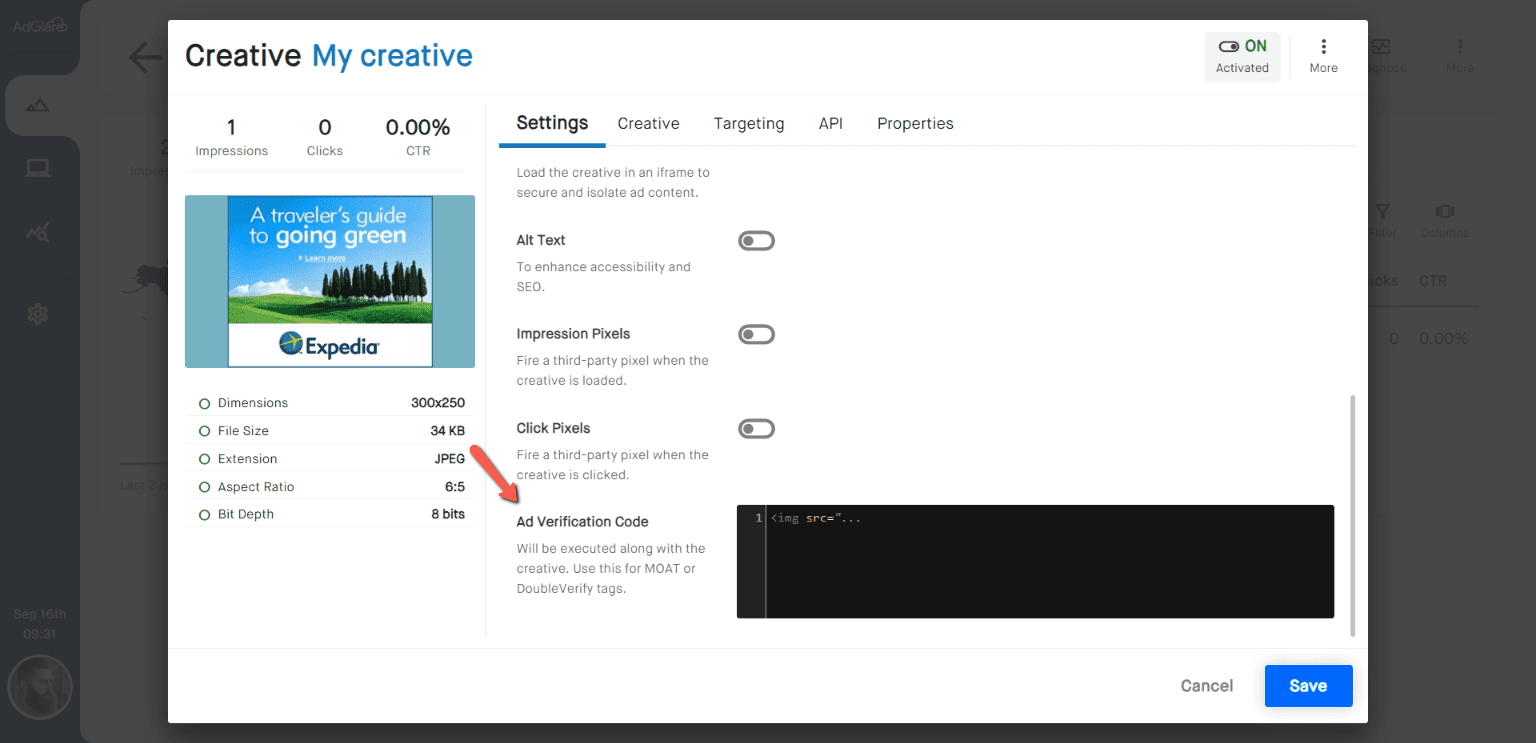The image size is (1536, 743).
Task: Enable the Alt Text option
Action: click(x=756, y=240)
